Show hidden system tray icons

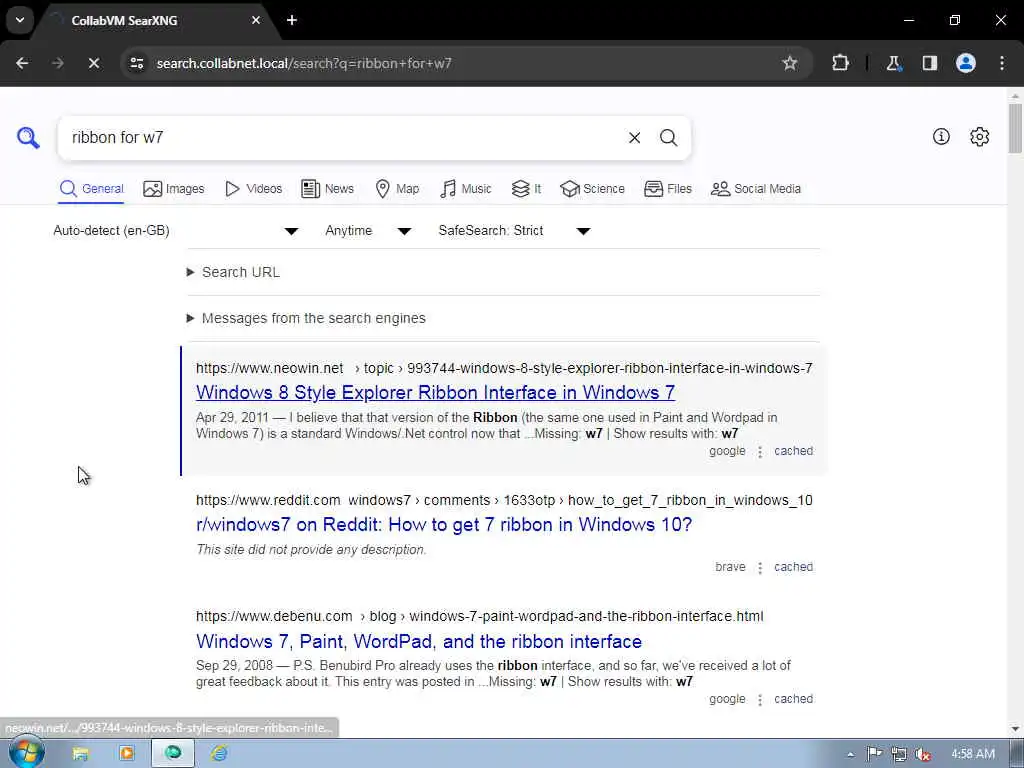850,754
